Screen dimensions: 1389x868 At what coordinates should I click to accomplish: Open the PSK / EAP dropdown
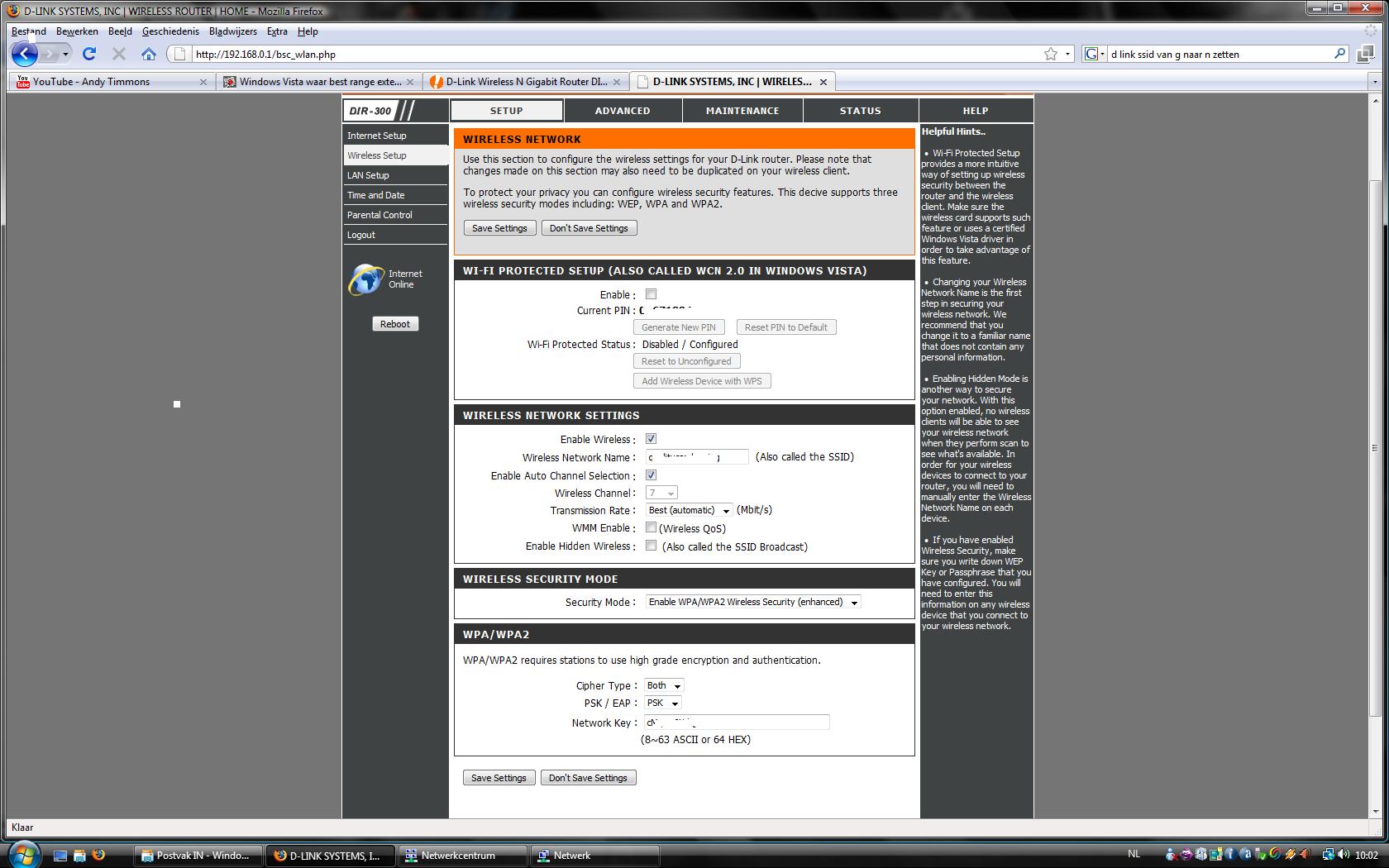[663, 703]
